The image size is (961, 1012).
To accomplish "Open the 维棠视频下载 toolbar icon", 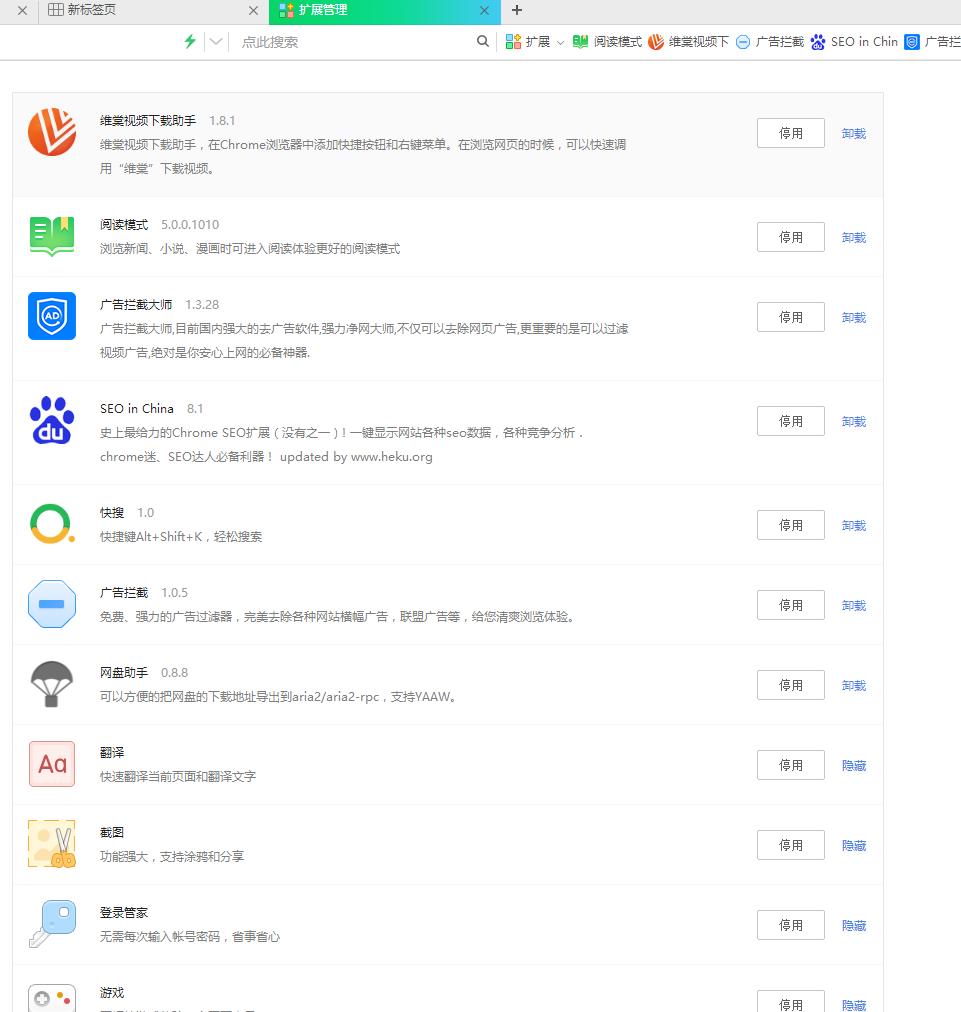I will pyautogui.click(x=656, y=42).
